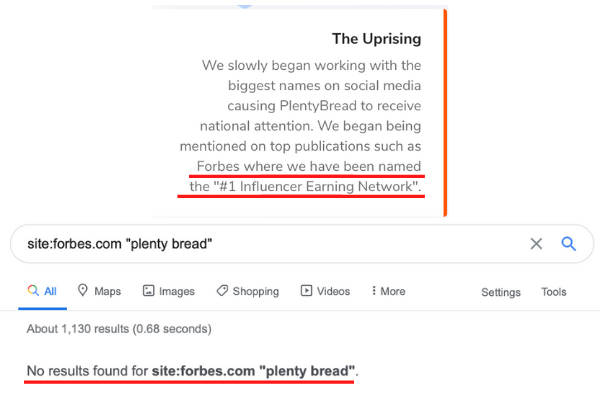Click the Images picture icon
600x400 pixels.
tap(148, 291)
